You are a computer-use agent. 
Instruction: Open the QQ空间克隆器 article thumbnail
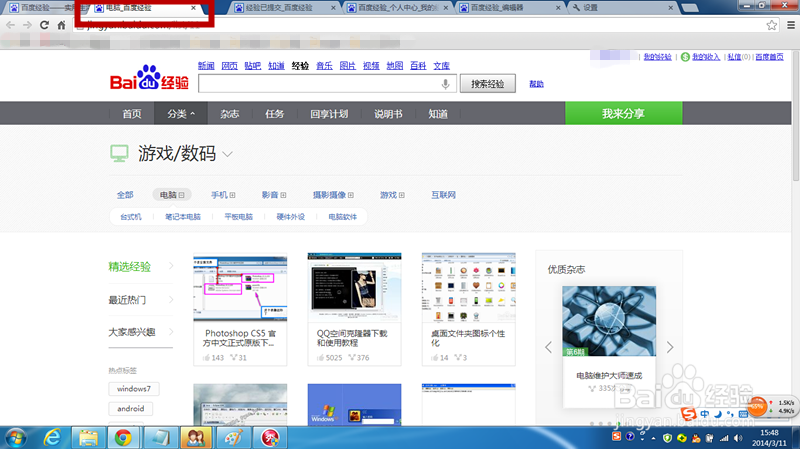(x=354, y=287)
